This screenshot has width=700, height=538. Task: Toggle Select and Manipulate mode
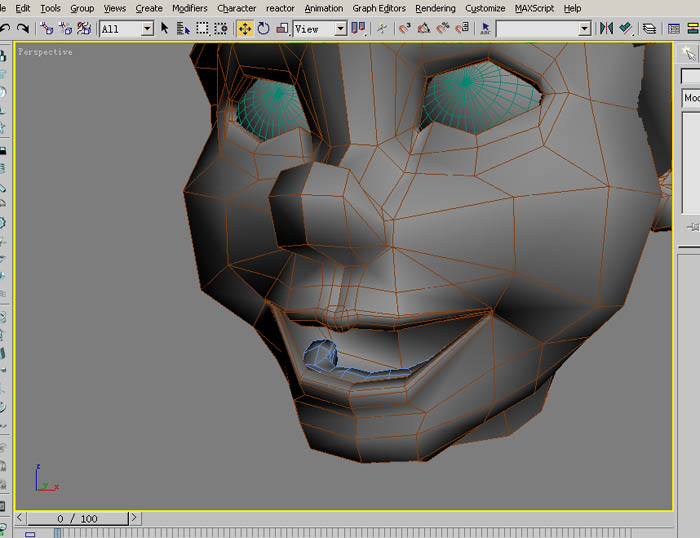[382, 29]
